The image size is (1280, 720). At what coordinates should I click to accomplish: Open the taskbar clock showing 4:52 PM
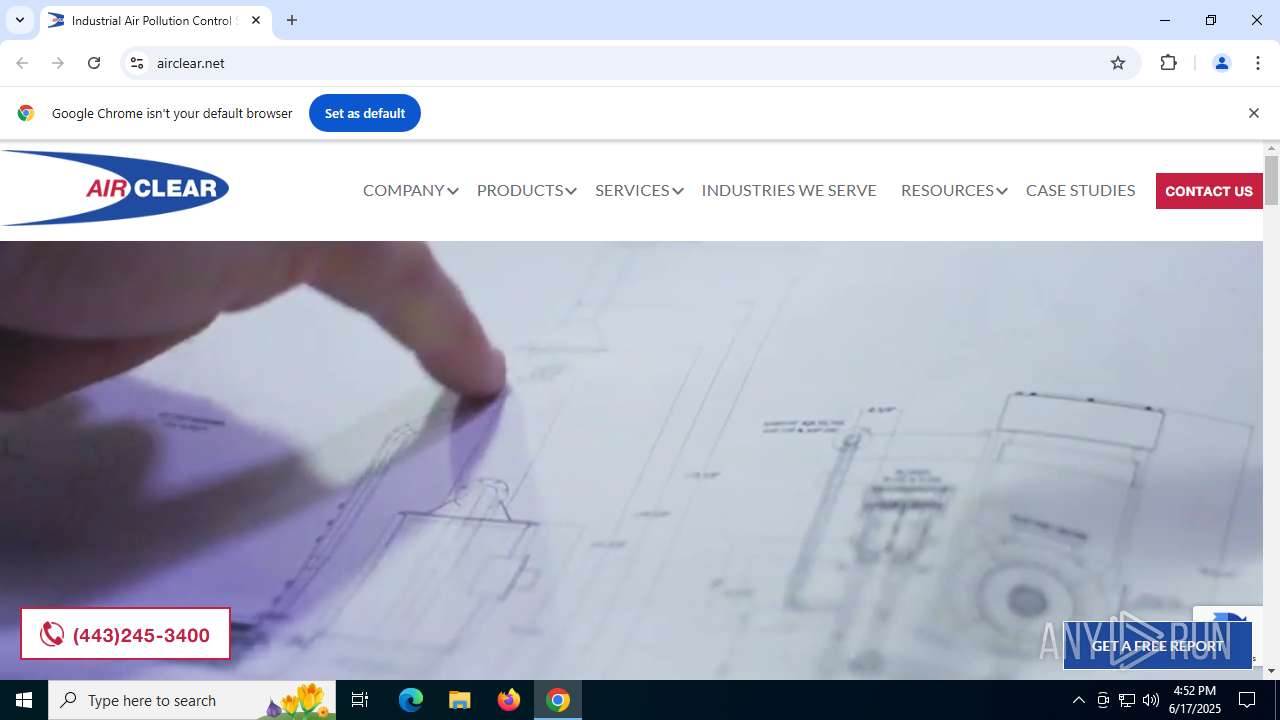coord(1195,700)
